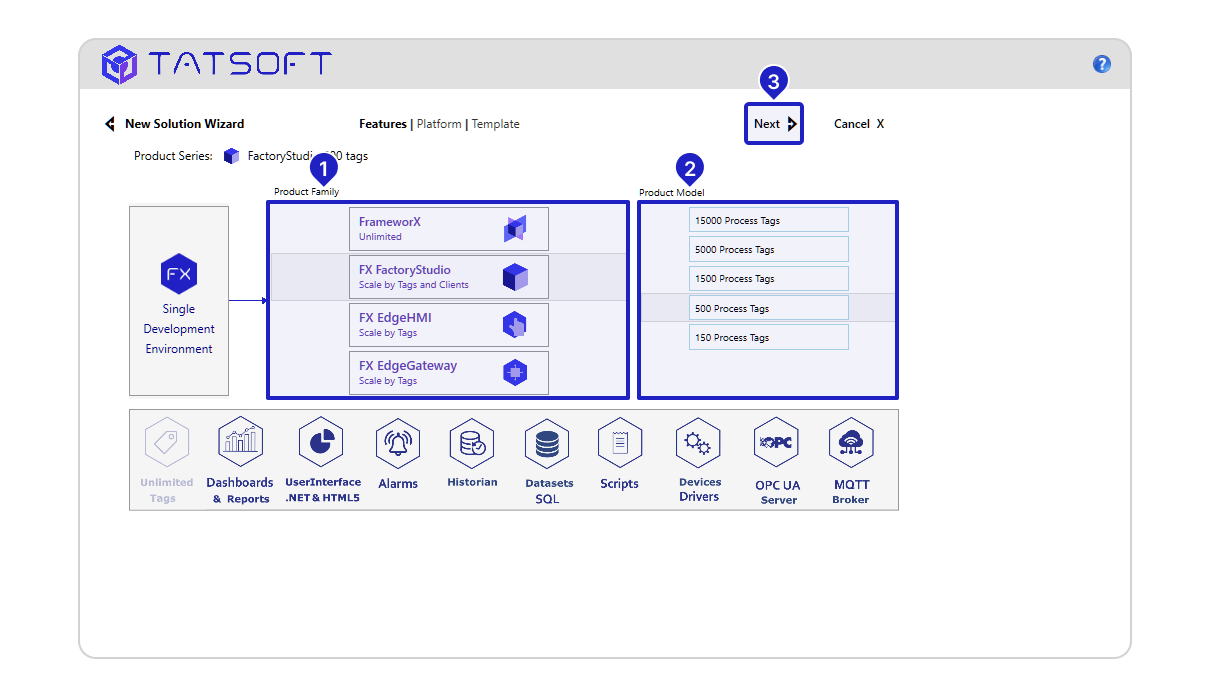Image resolution: width=1210 pixels, height=697 pixels.
Task: Choose FX EdgeHMI product family
Action: click(x=448, y=325)
